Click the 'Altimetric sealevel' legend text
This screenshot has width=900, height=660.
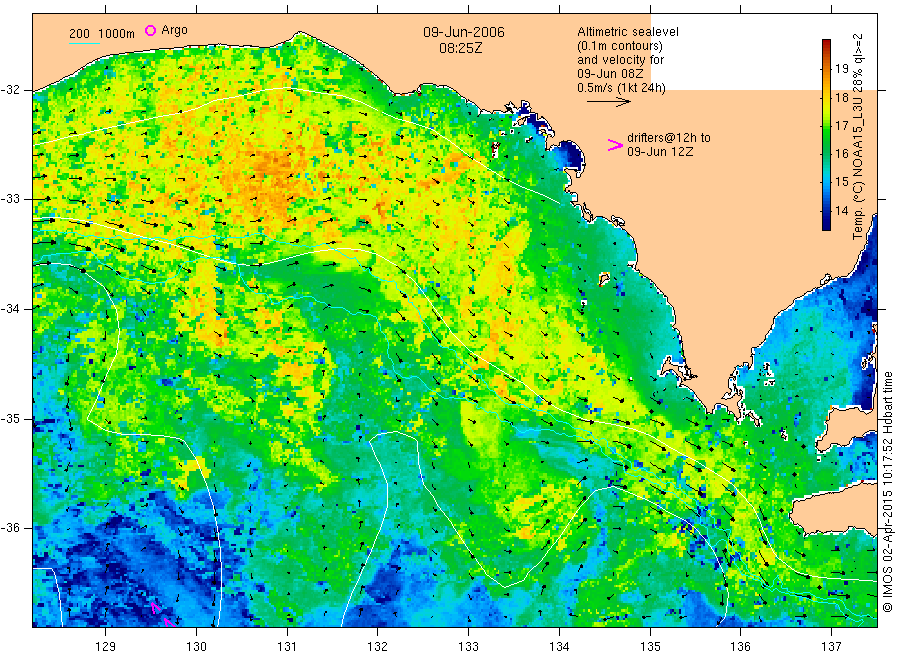pos(627,32)
